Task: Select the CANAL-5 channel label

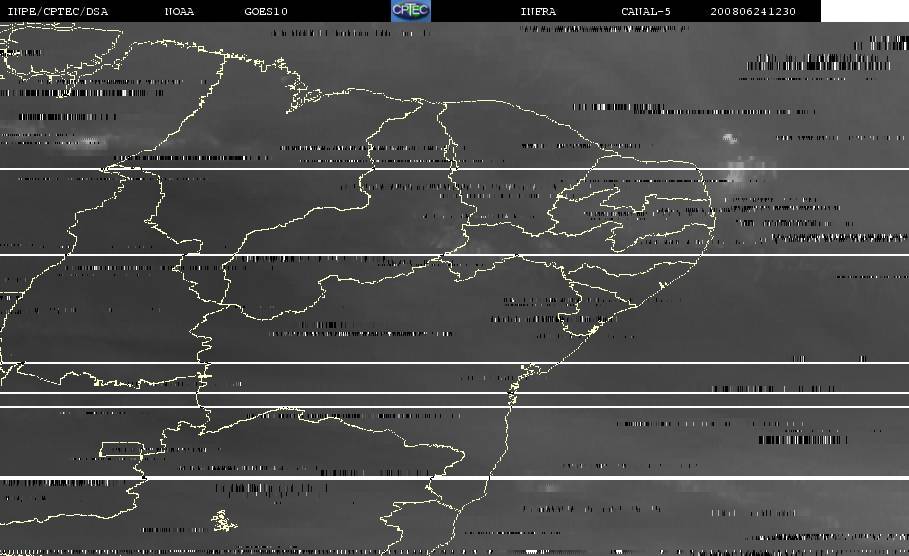Action: [x=643, y=12]
